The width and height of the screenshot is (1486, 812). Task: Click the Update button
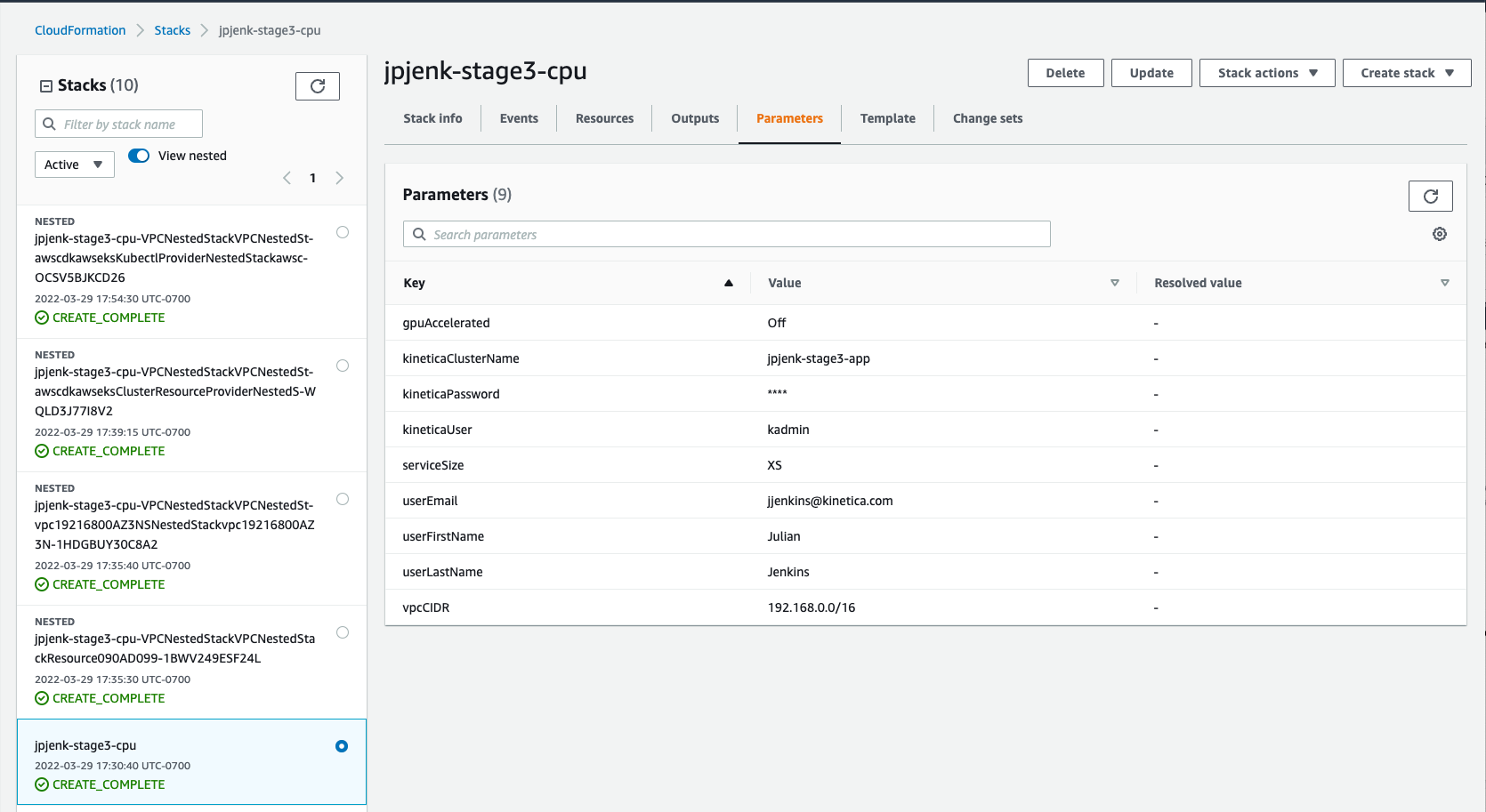pos(1151,72)
